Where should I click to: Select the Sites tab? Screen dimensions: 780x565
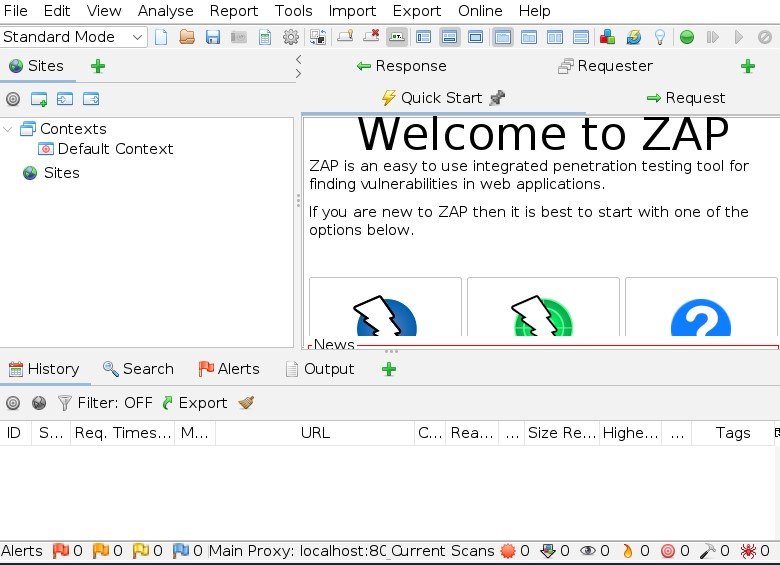click(37, 66)
